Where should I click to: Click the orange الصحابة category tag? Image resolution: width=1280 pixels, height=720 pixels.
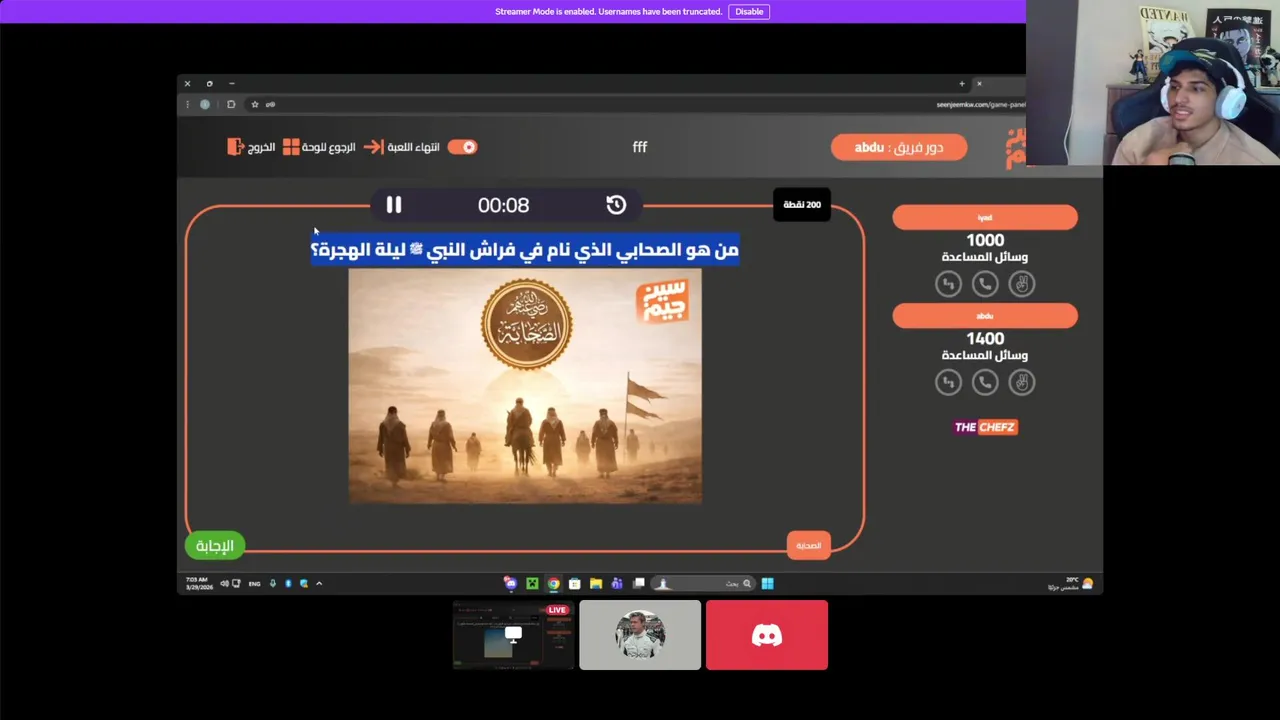pos(808,545)
